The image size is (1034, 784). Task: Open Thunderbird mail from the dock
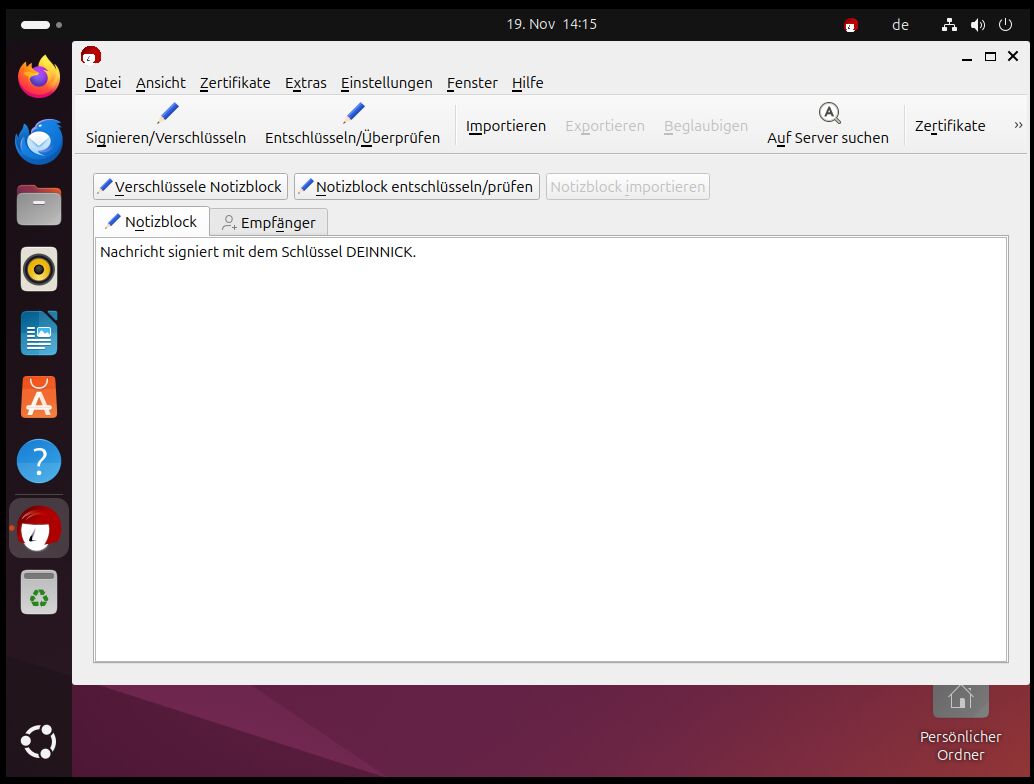[x=39, y=140]
